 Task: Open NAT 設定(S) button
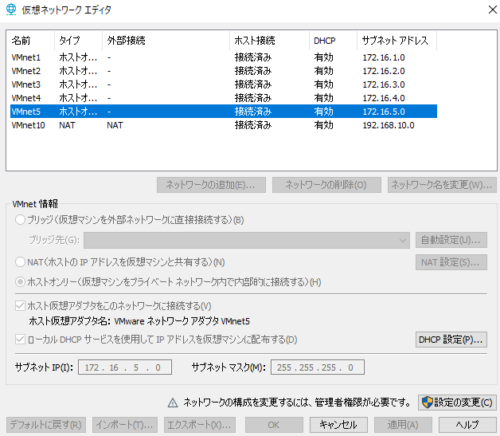451,262
